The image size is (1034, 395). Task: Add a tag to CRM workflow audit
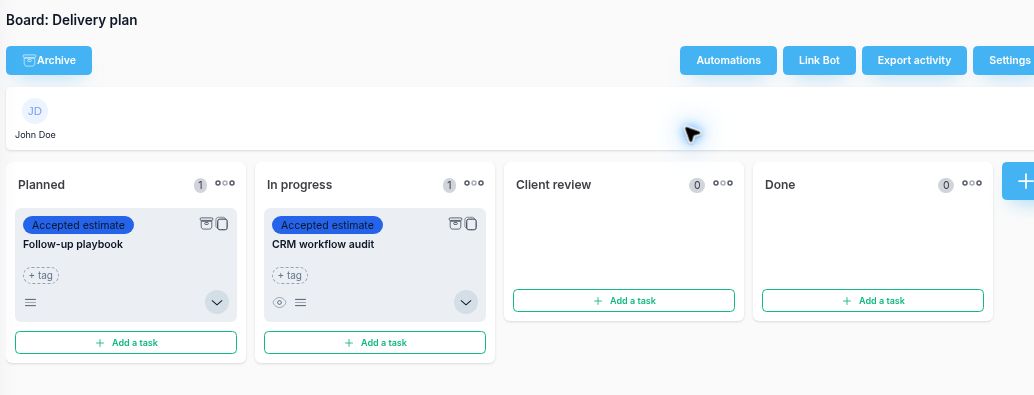tap(290, 275)
